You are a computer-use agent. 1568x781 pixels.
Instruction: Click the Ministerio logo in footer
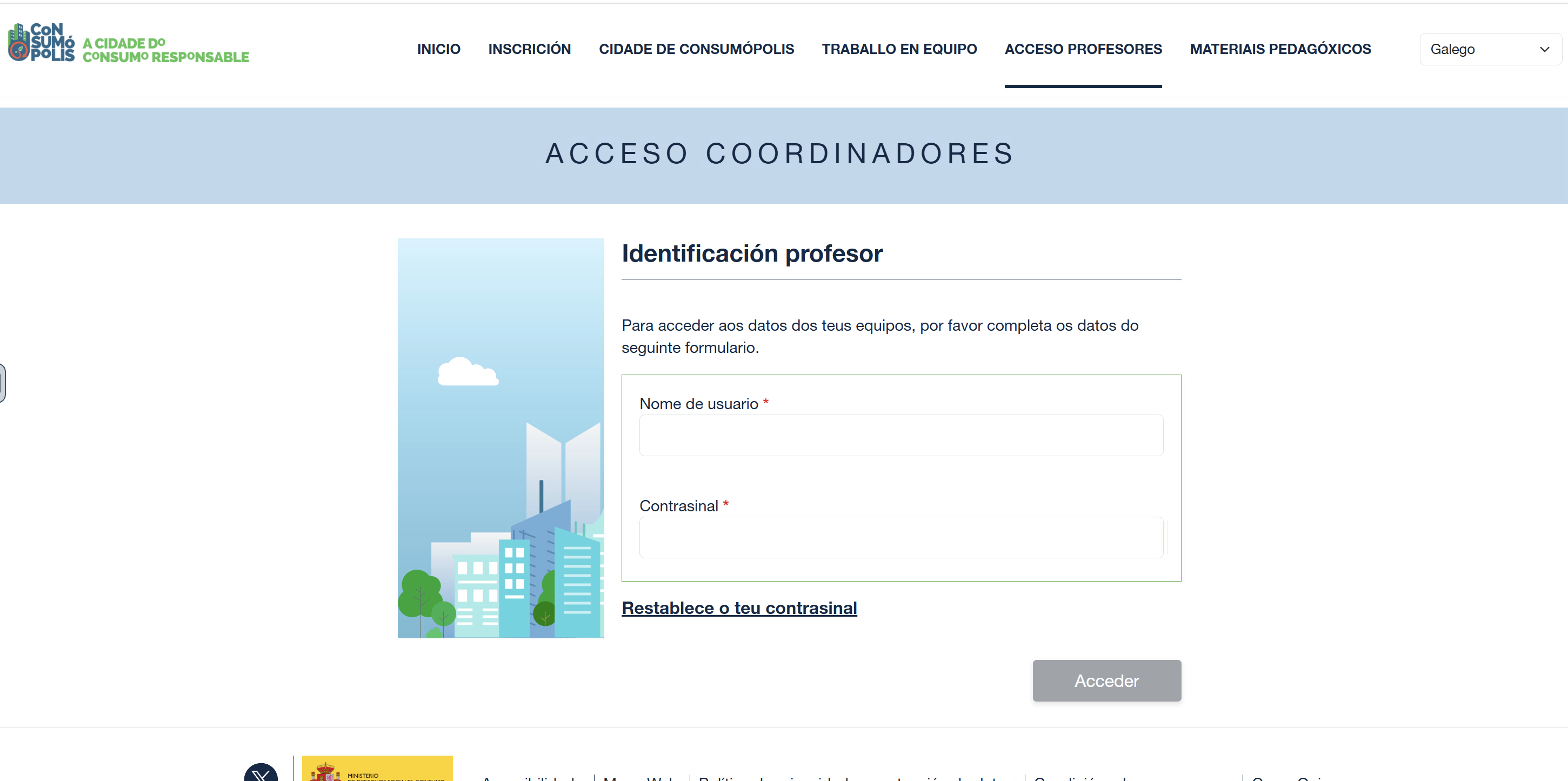[x=377, y=768]
